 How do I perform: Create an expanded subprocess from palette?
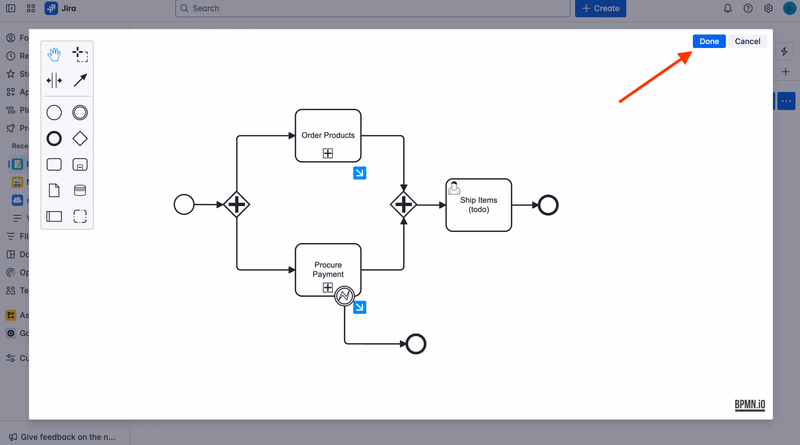(x=80, y=164)
